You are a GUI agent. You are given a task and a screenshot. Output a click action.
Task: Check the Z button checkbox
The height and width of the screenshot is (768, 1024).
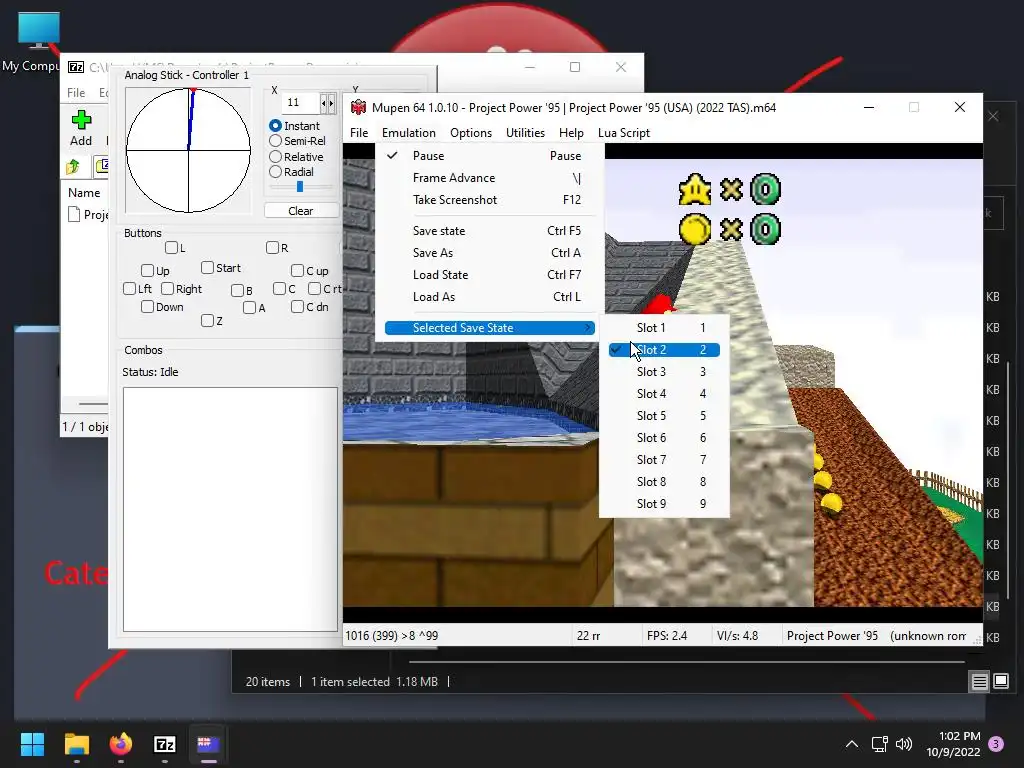[x=208, y=321]
